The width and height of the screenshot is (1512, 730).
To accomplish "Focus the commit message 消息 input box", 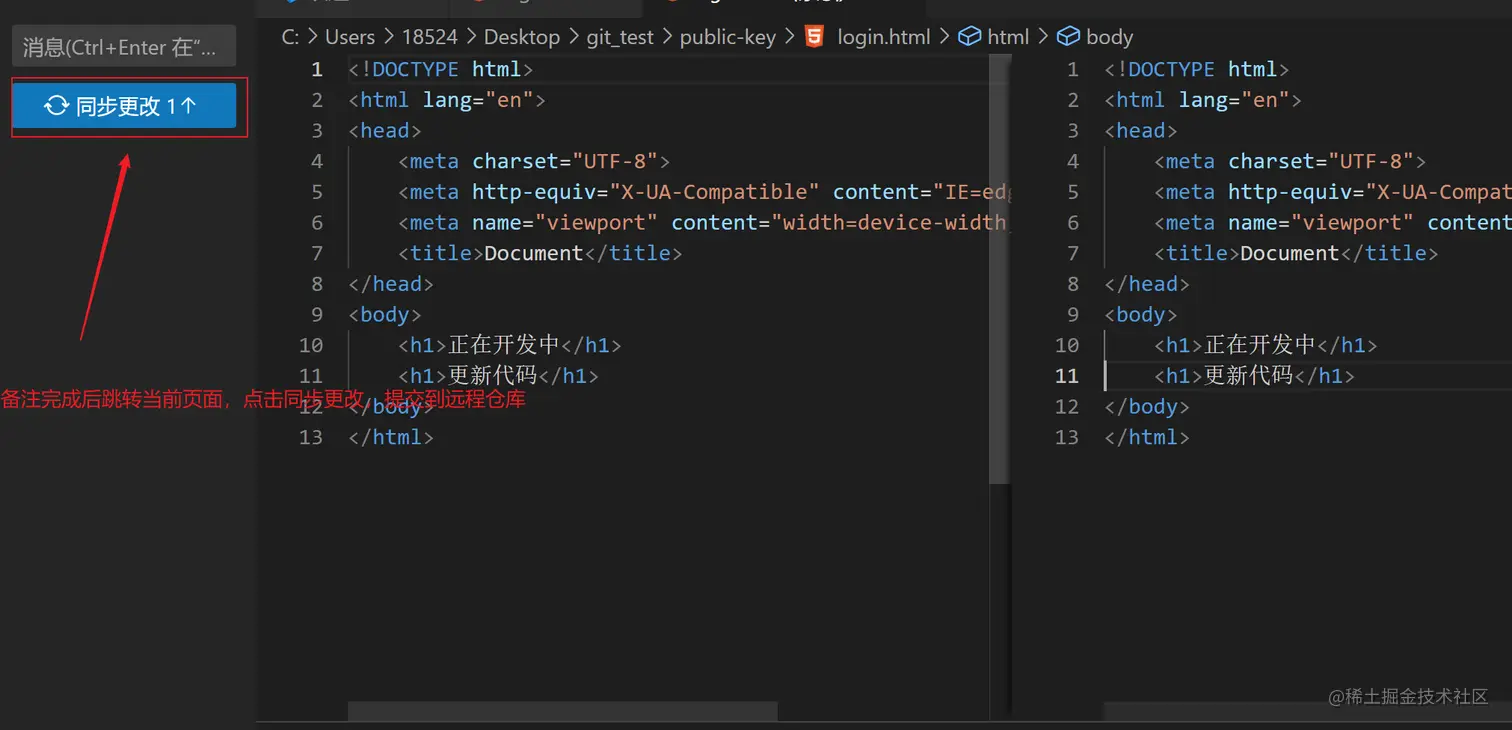I will click(x=124, y=47).
